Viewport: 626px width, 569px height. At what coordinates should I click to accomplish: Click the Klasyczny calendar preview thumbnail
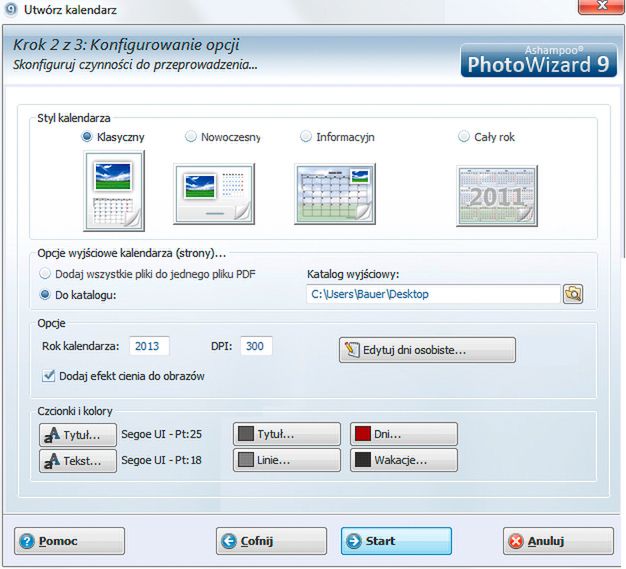(114, 191)
